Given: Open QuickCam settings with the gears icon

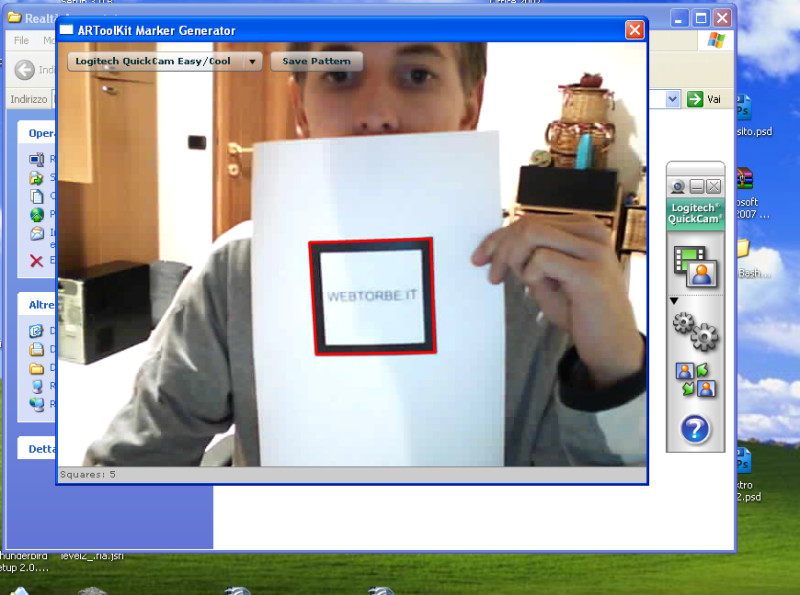Looking at the screenshot, I should (x=695, y=331).
